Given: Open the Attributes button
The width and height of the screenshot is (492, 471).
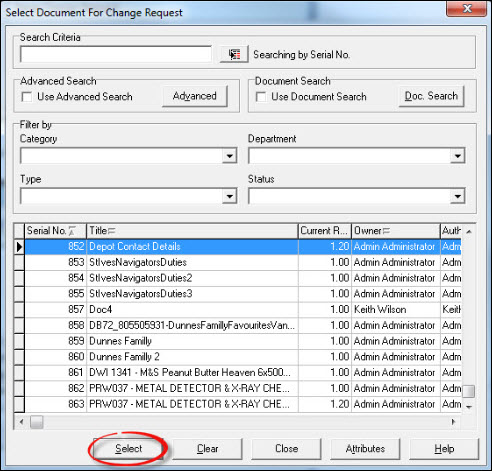Looking at the screenshot, I should tap(365, 449).
